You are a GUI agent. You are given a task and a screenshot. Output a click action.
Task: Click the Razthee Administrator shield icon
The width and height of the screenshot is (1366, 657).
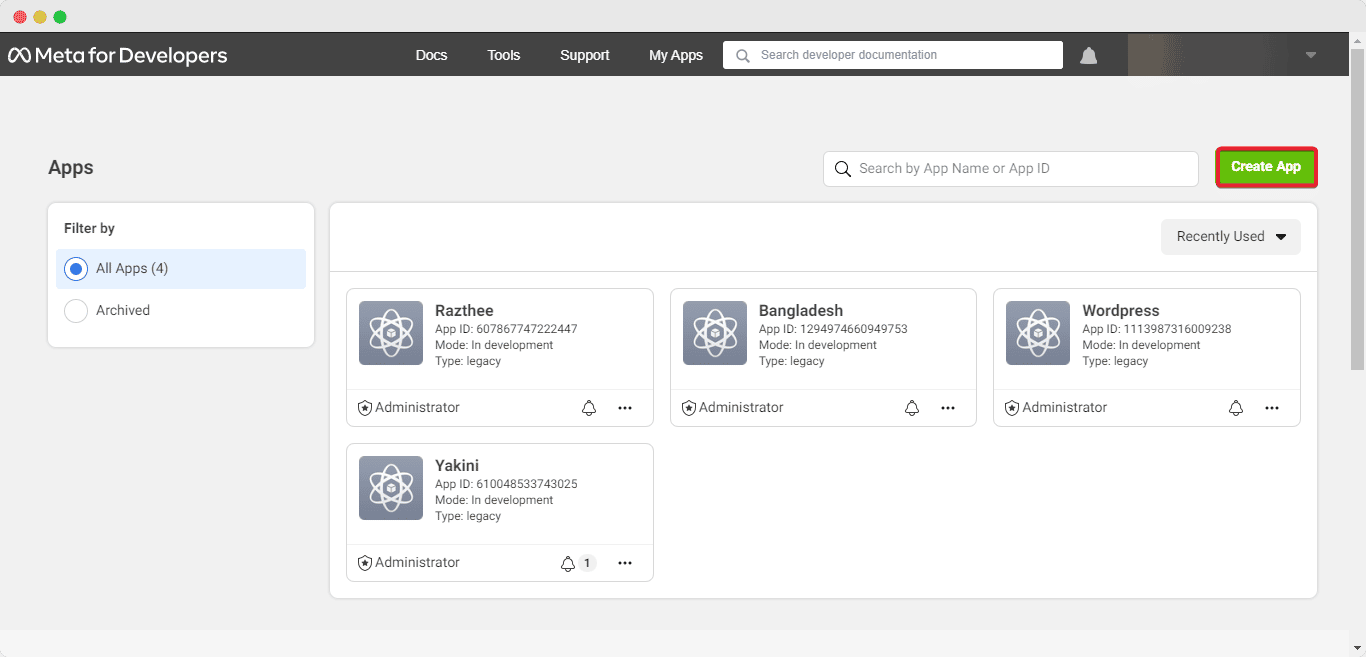[x=365, y=408]
